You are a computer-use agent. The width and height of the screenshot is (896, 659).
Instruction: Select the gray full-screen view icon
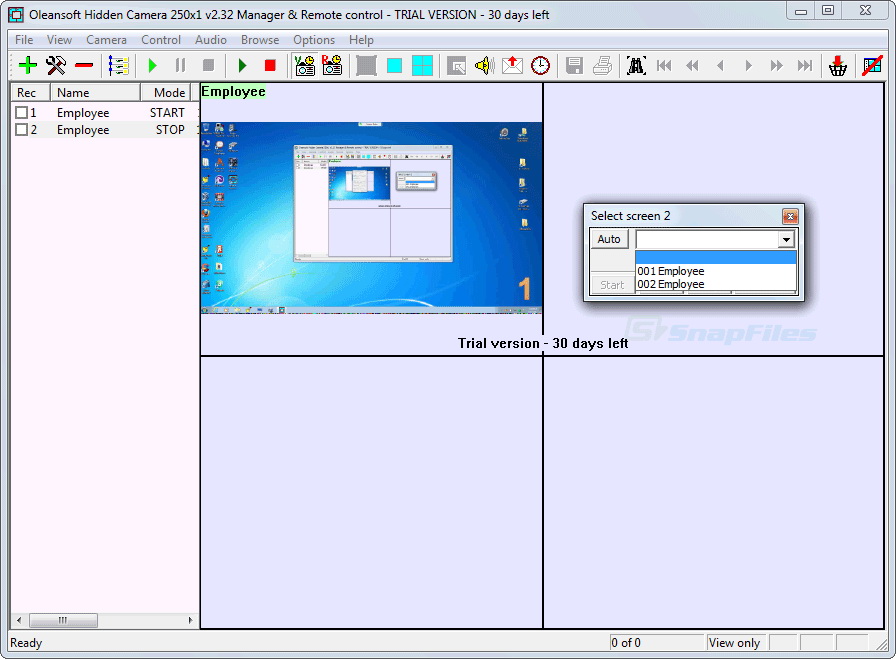366,66
